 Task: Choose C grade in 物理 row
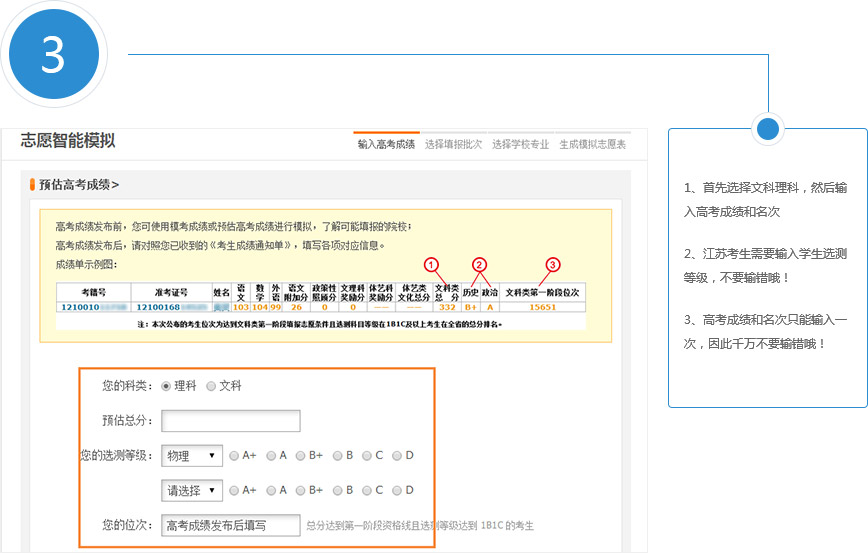click(x=367, y=456)
